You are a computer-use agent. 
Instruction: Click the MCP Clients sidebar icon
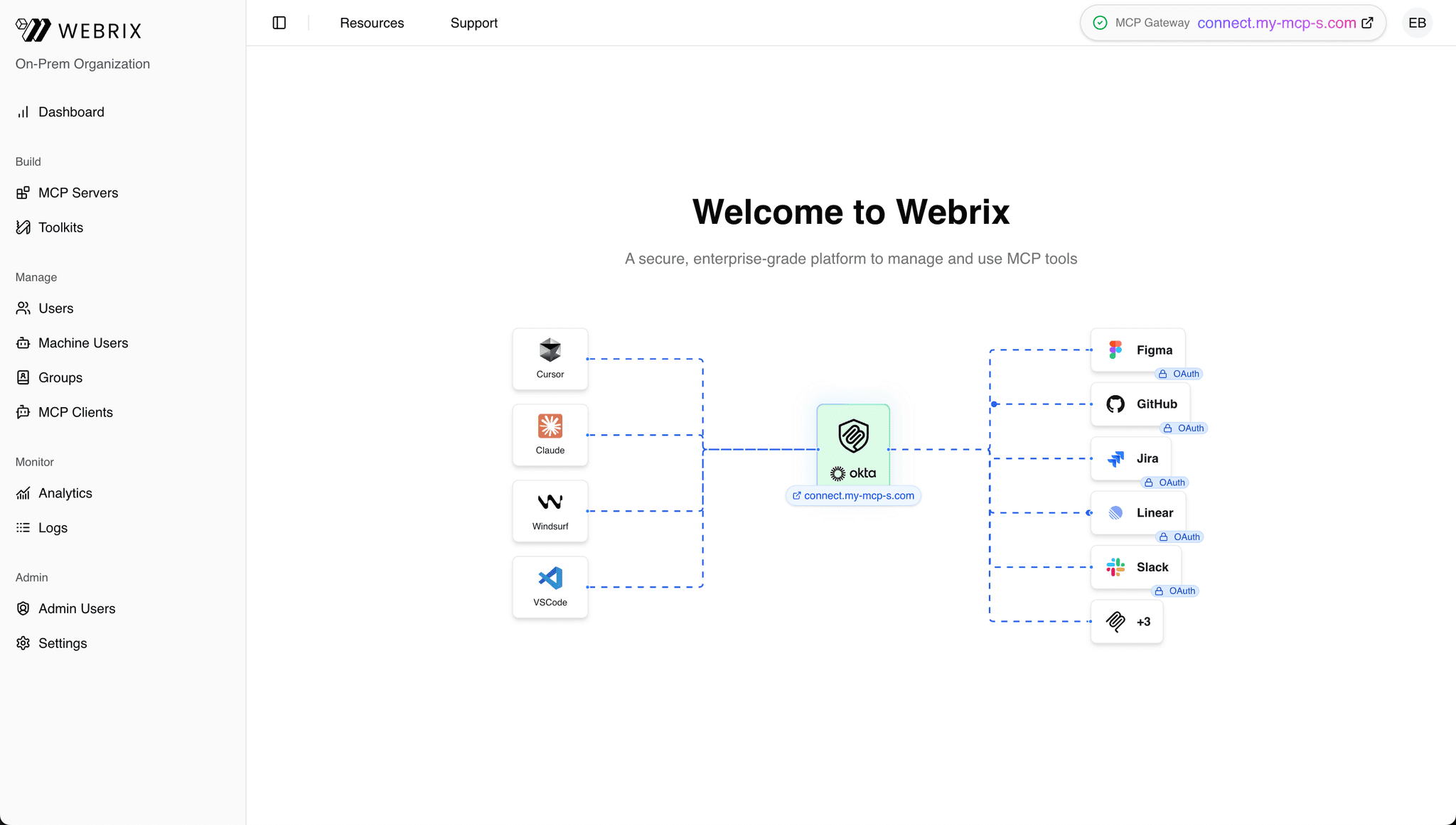click(23, 411)
